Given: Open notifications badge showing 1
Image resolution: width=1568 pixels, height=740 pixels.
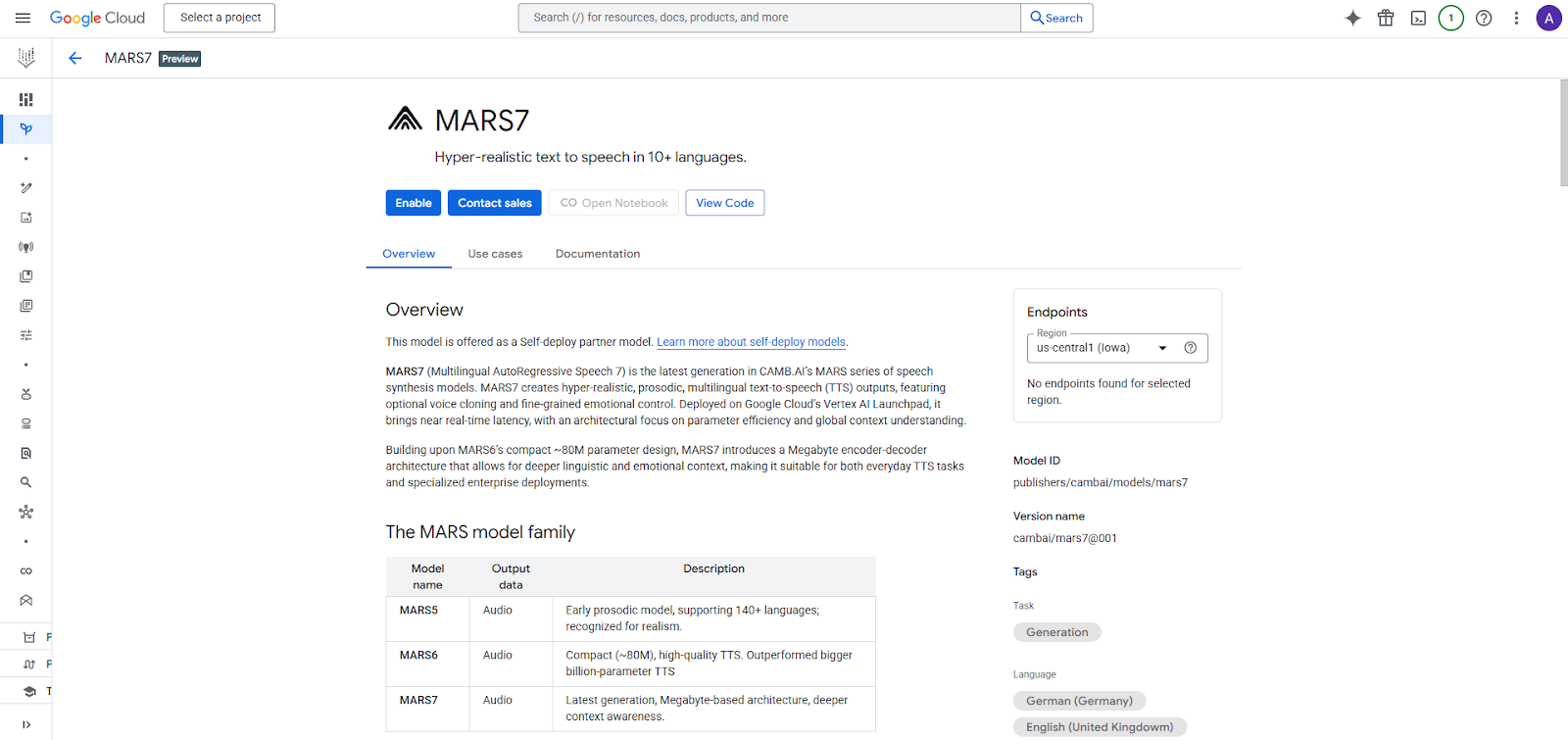Looking at the screenshot, I should pos(1450,18).
